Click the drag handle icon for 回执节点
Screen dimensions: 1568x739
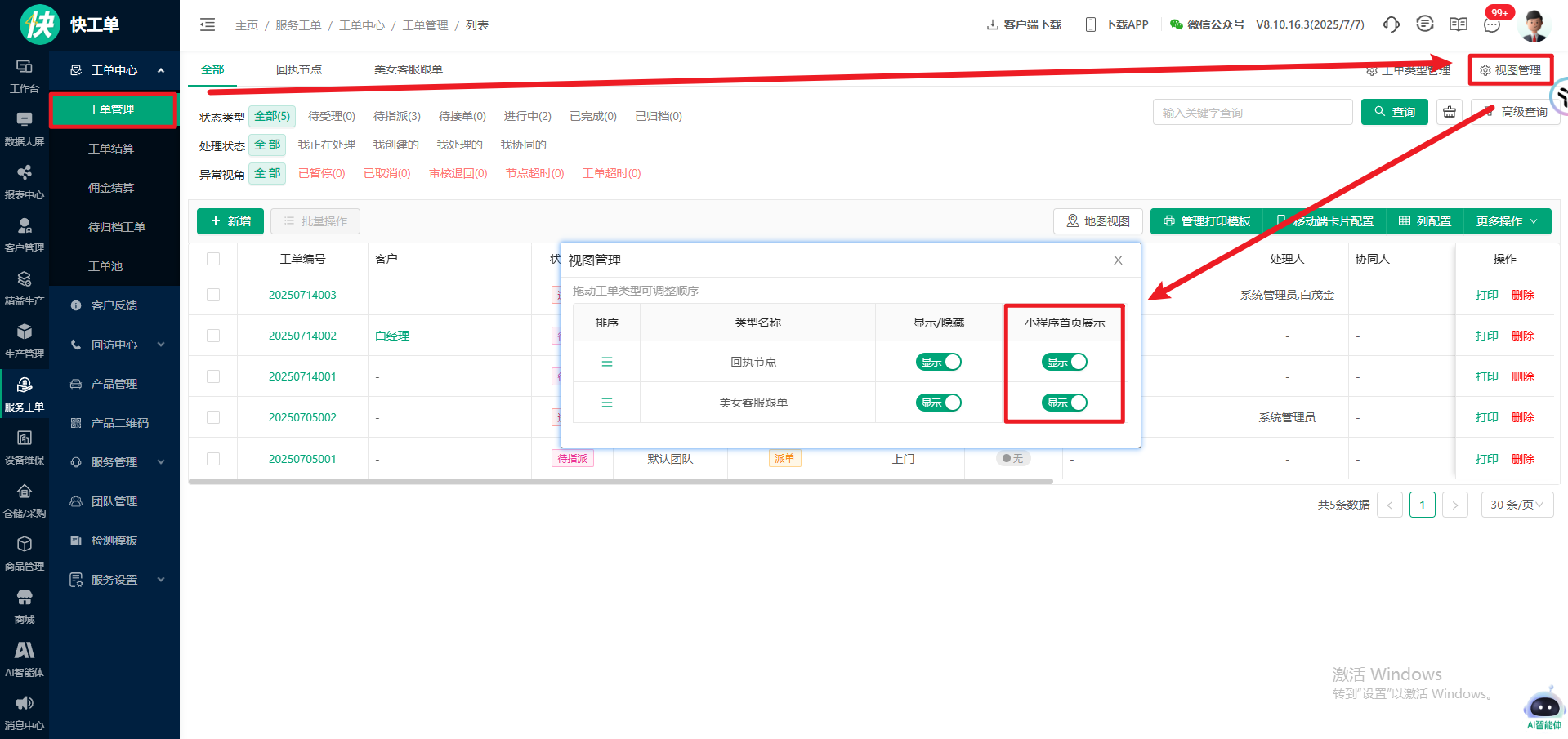(x=606, y=362)
